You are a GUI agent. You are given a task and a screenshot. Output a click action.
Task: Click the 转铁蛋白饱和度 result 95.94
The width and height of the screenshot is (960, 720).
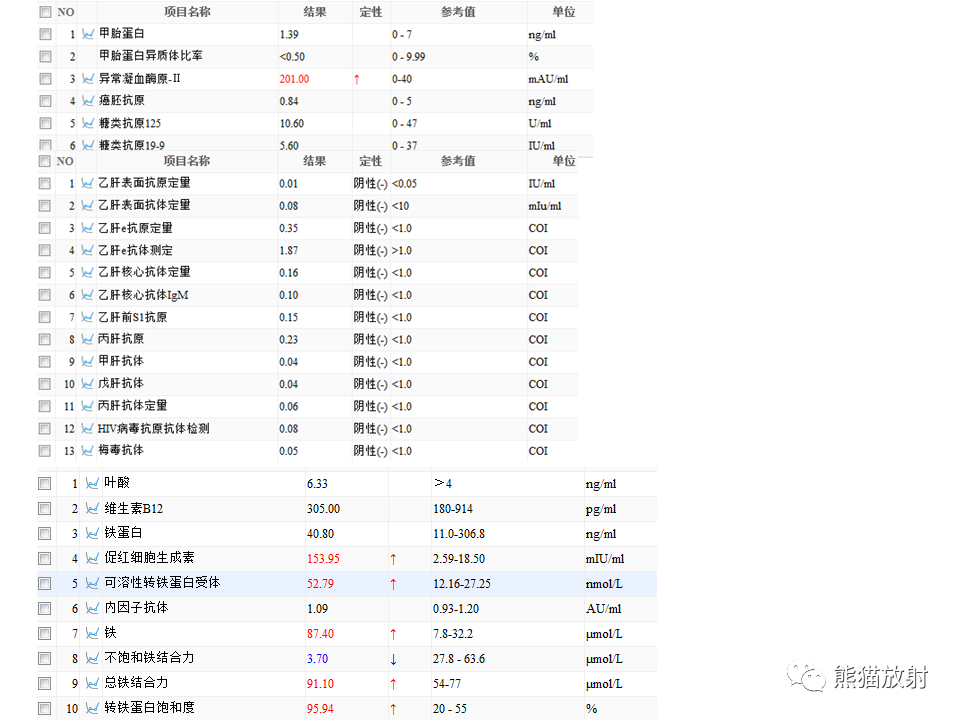[x=320, y=708]
